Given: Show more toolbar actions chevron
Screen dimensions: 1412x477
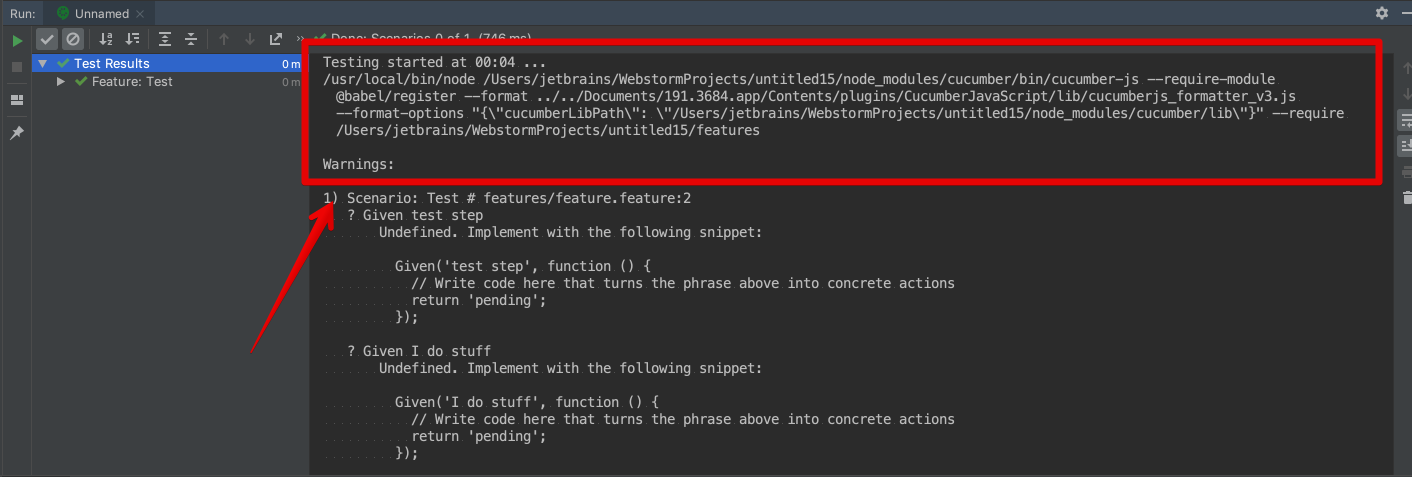Looking at the screenshot, I should point(301,39).
